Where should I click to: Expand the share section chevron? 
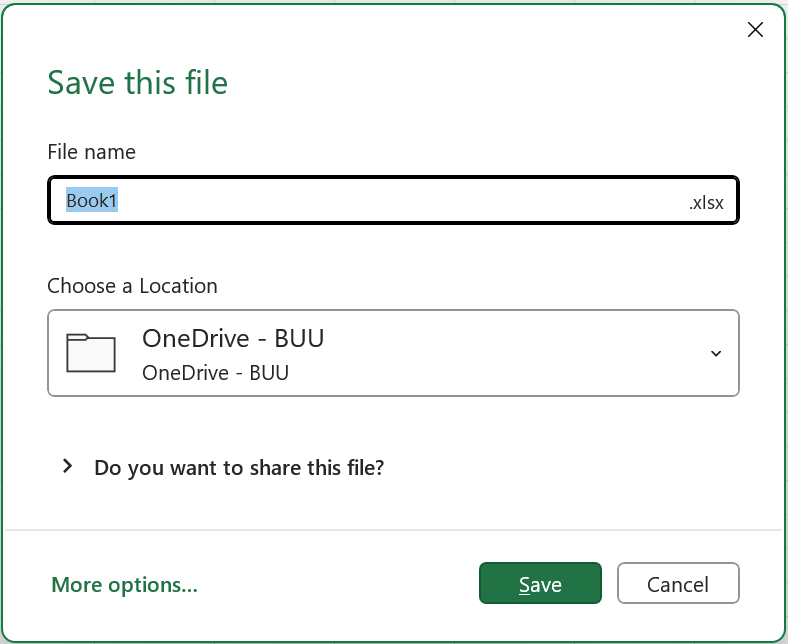(x=67, y=466)
